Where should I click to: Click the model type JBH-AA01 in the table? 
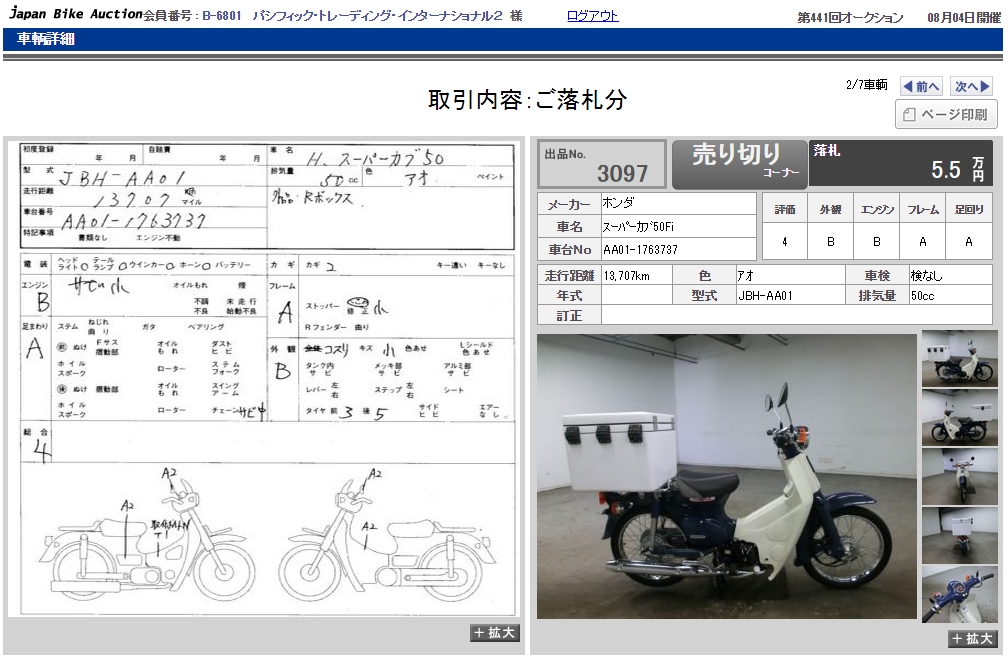coord(765,296)
